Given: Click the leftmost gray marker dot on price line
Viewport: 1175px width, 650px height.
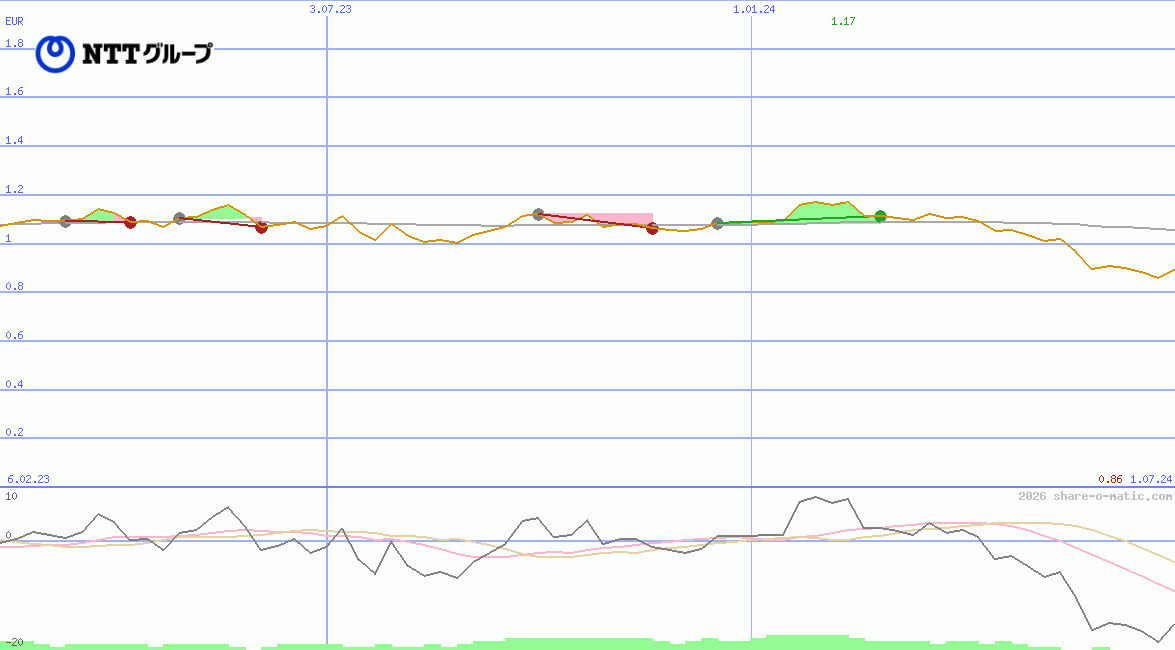Looking at the screenshot, I should coord(66,221).
